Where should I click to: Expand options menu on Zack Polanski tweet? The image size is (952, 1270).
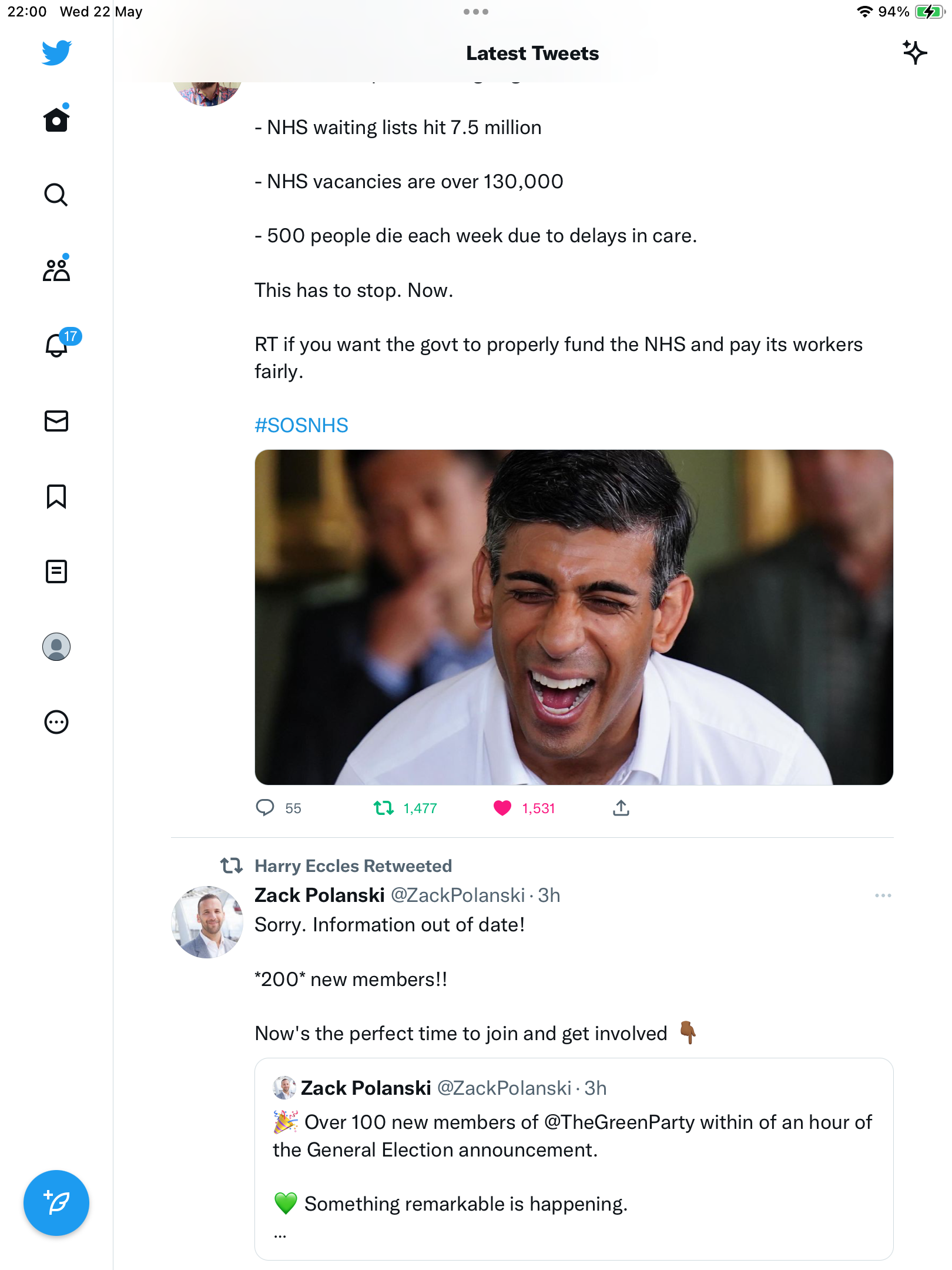(883, 895)
